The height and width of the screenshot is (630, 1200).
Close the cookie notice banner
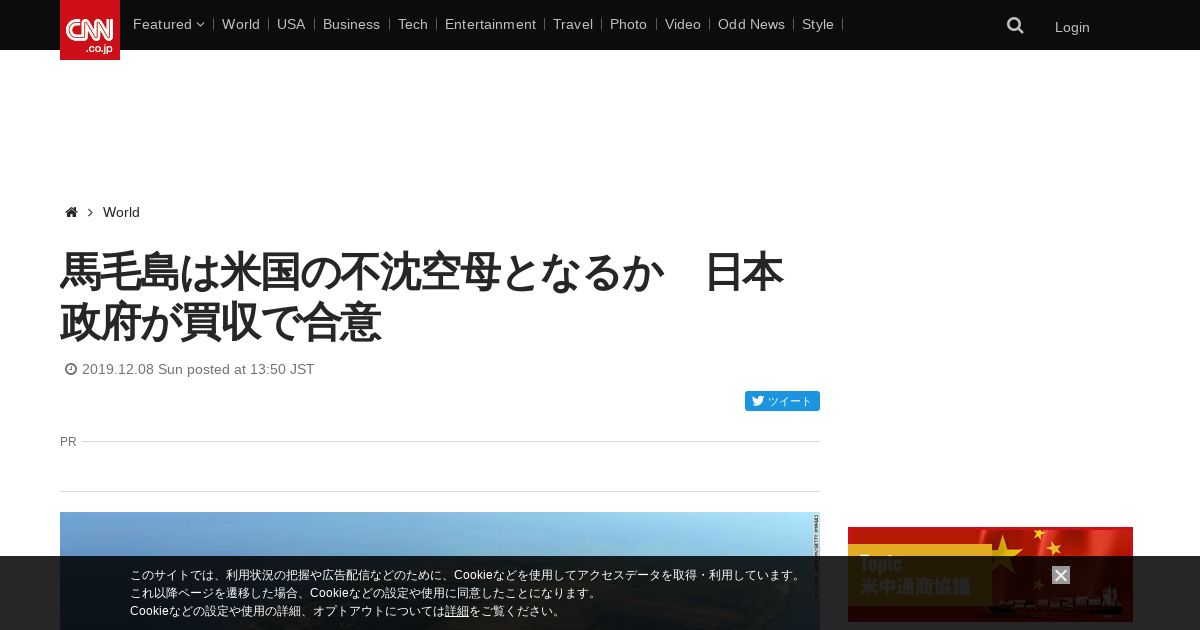pyautogui.click(x=1061, y=575)
